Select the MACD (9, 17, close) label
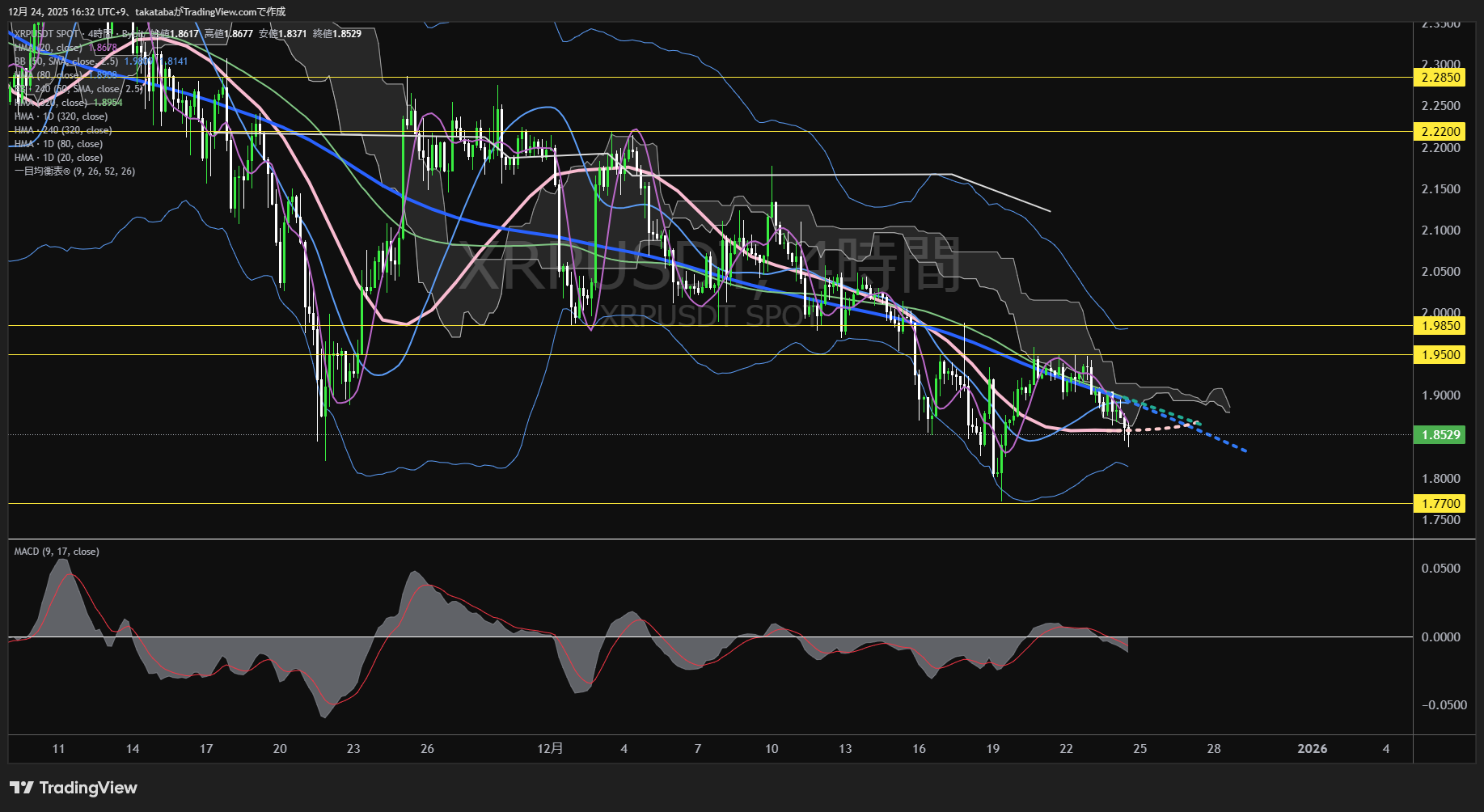This screenshot has width=1484, height=812. pos(57,552)
